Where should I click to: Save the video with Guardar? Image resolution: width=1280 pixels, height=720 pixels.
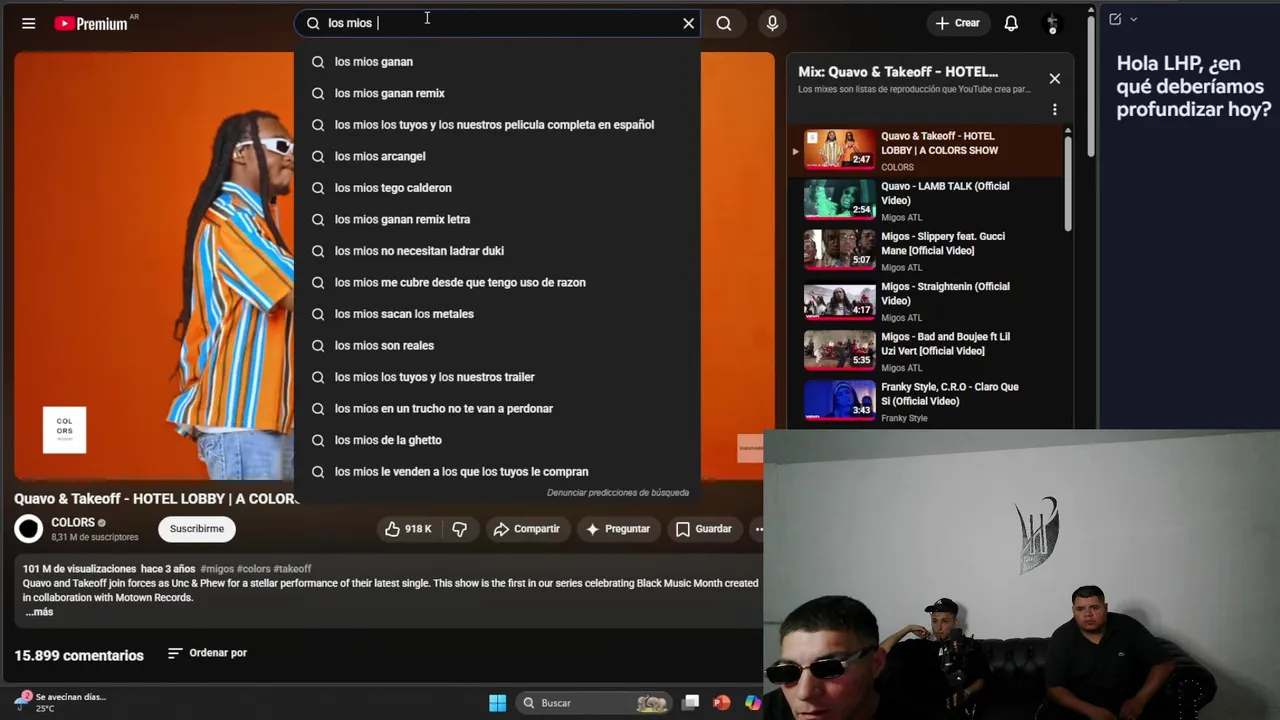[x=704, y=529]
